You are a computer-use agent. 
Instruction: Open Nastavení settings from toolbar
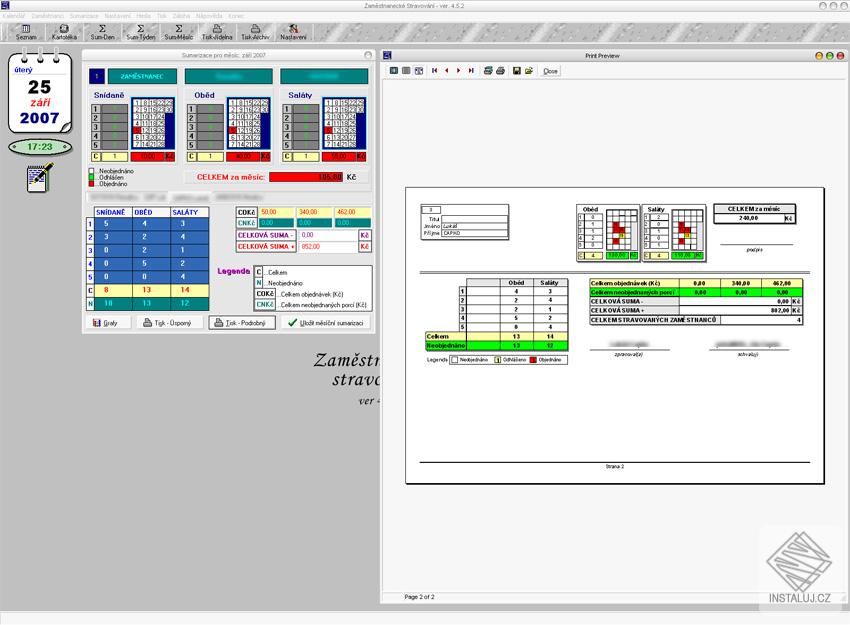click(293, 33)
